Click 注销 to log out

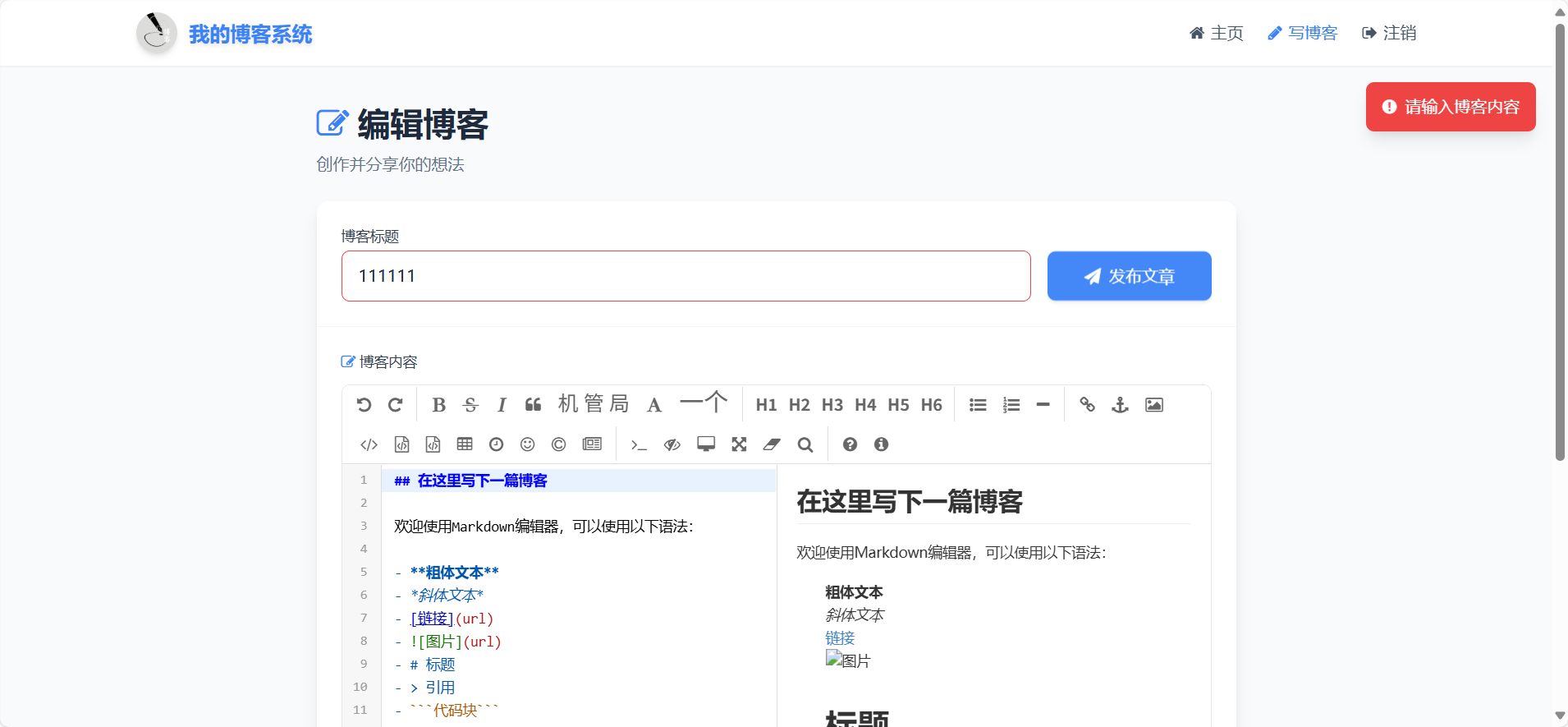click(x=1389, y=33)
